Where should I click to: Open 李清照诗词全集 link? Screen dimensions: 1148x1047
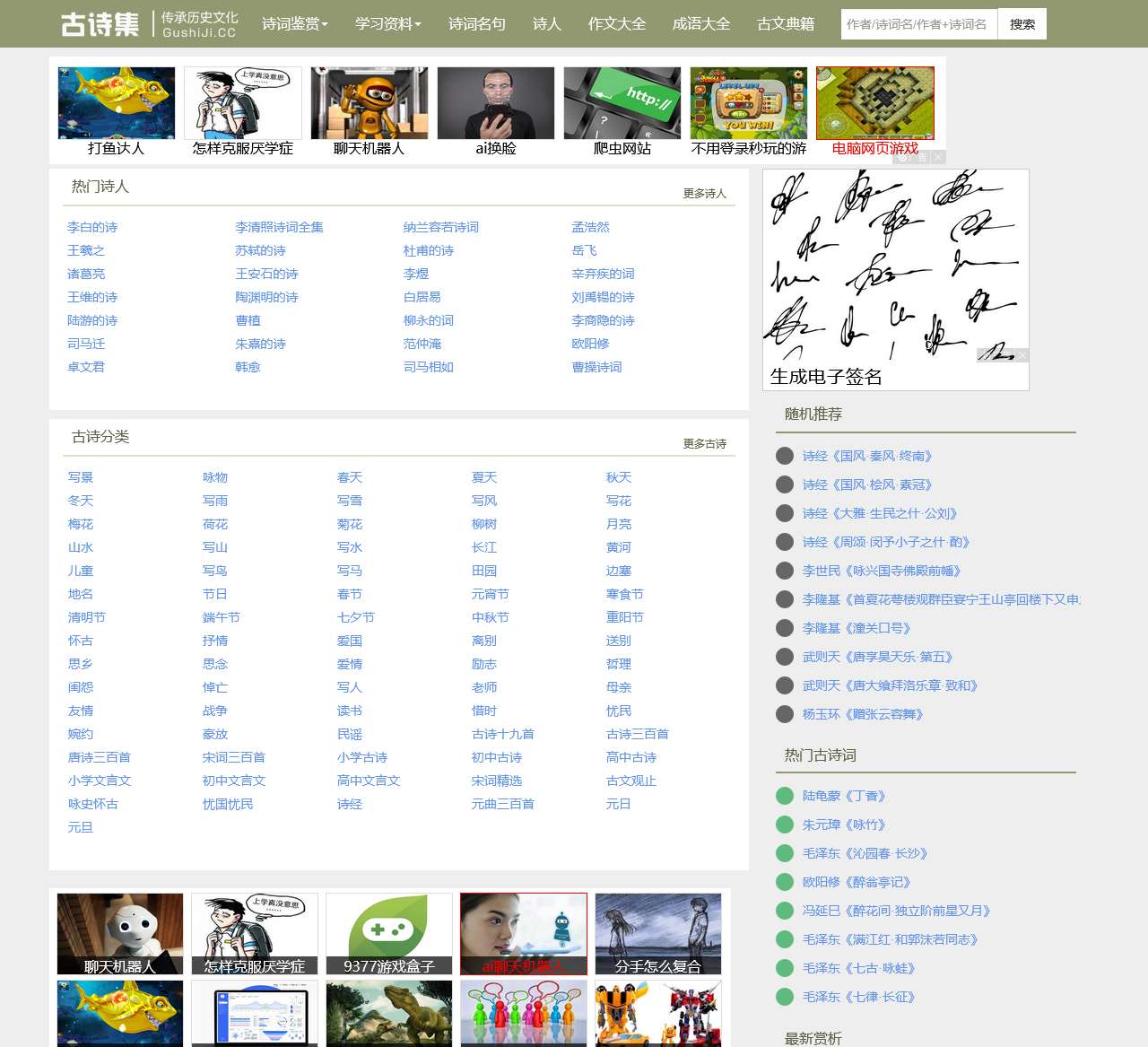click(x=279, y=227)
